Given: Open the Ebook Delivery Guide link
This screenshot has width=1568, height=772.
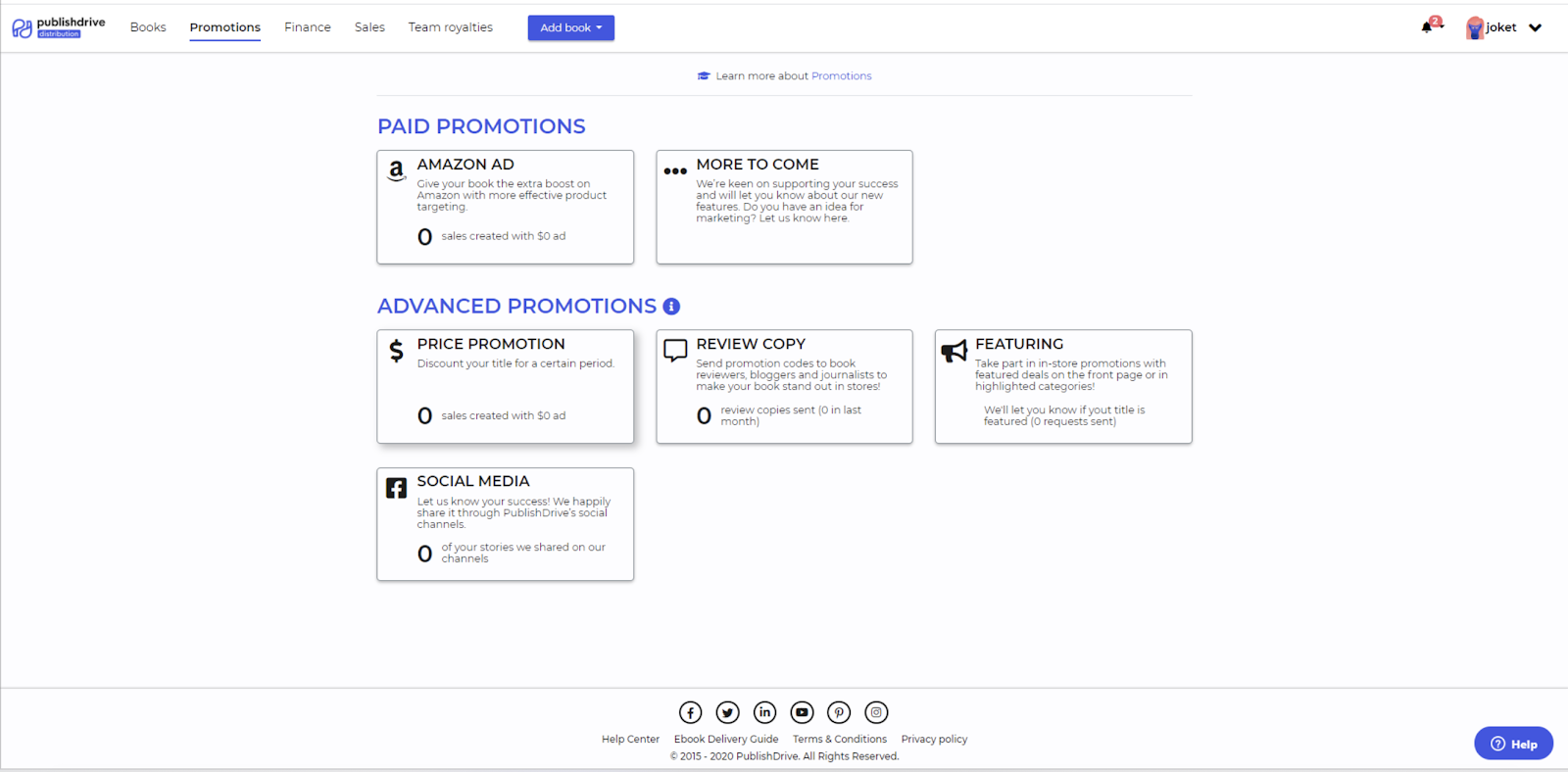Looking at the screenshot, I should pos(726,740).
